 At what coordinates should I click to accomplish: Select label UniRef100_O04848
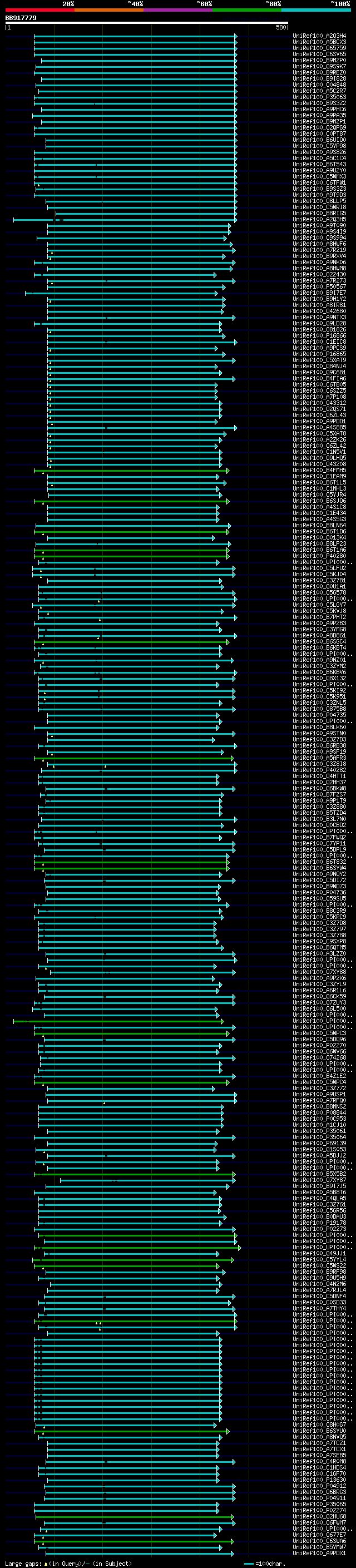(319, 85)
